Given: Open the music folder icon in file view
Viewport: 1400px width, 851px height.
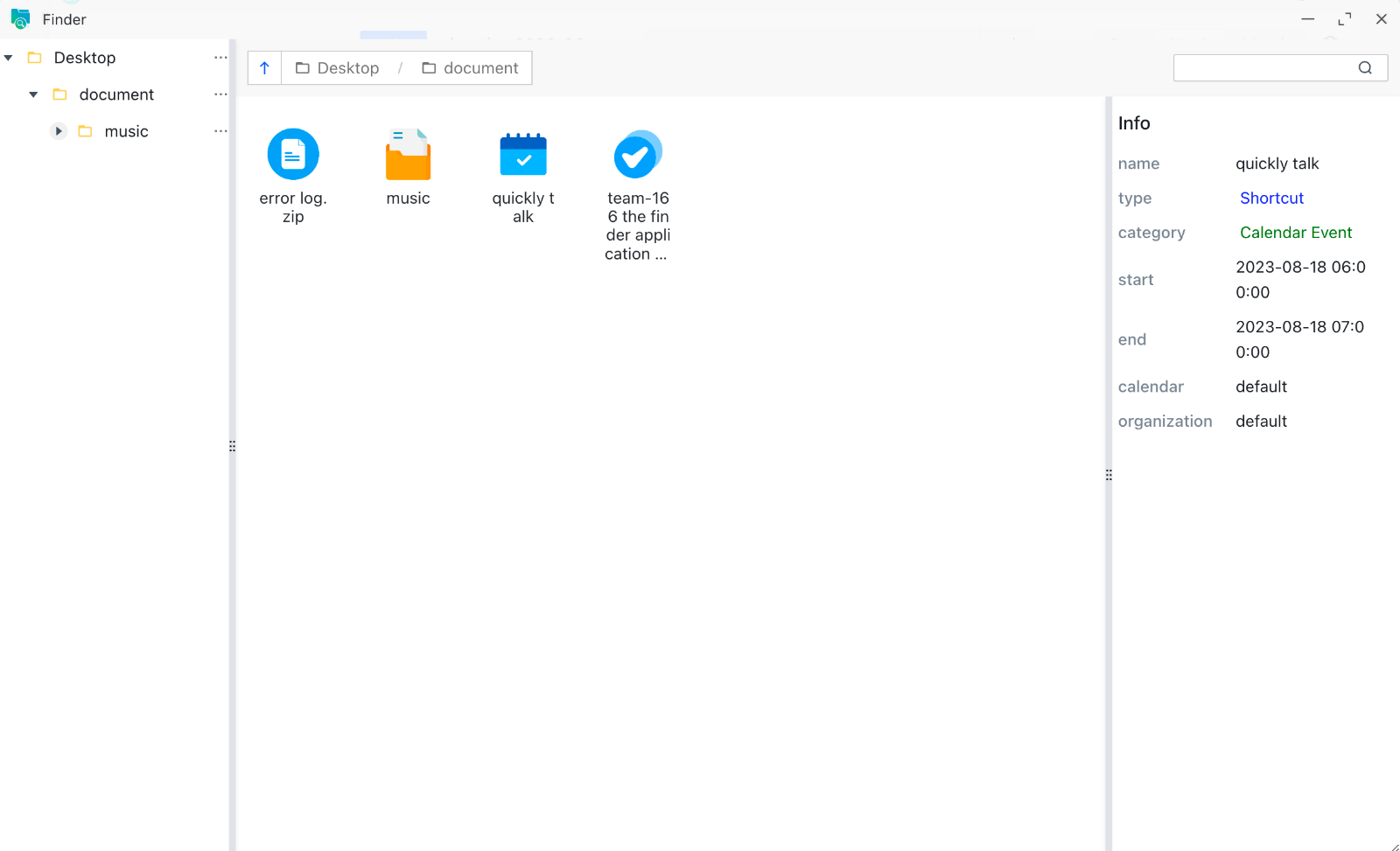Looking at the screenshot, I should coord(408,155).
